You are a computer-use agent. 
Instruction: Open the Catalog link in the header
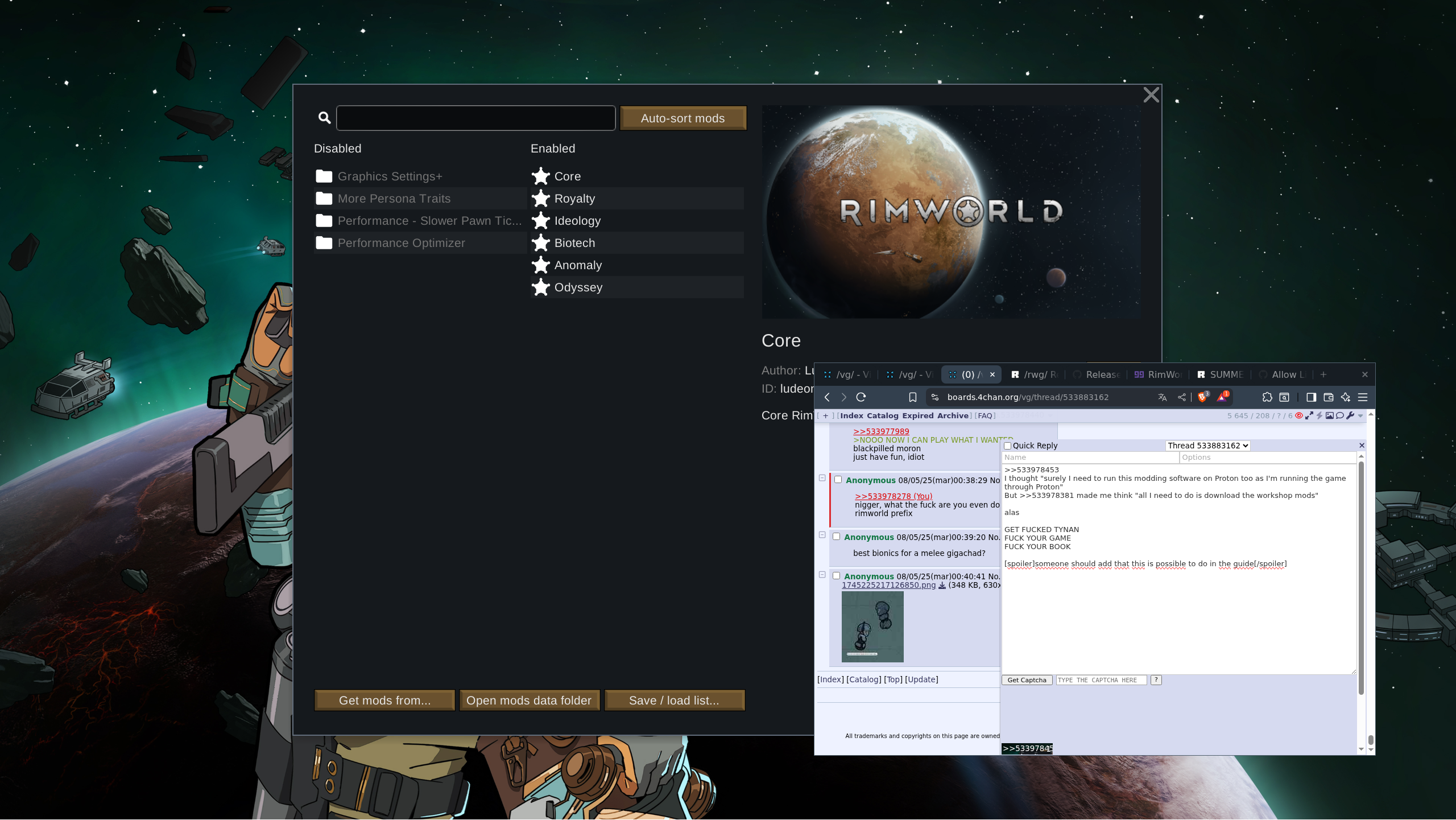pos(883,415)
